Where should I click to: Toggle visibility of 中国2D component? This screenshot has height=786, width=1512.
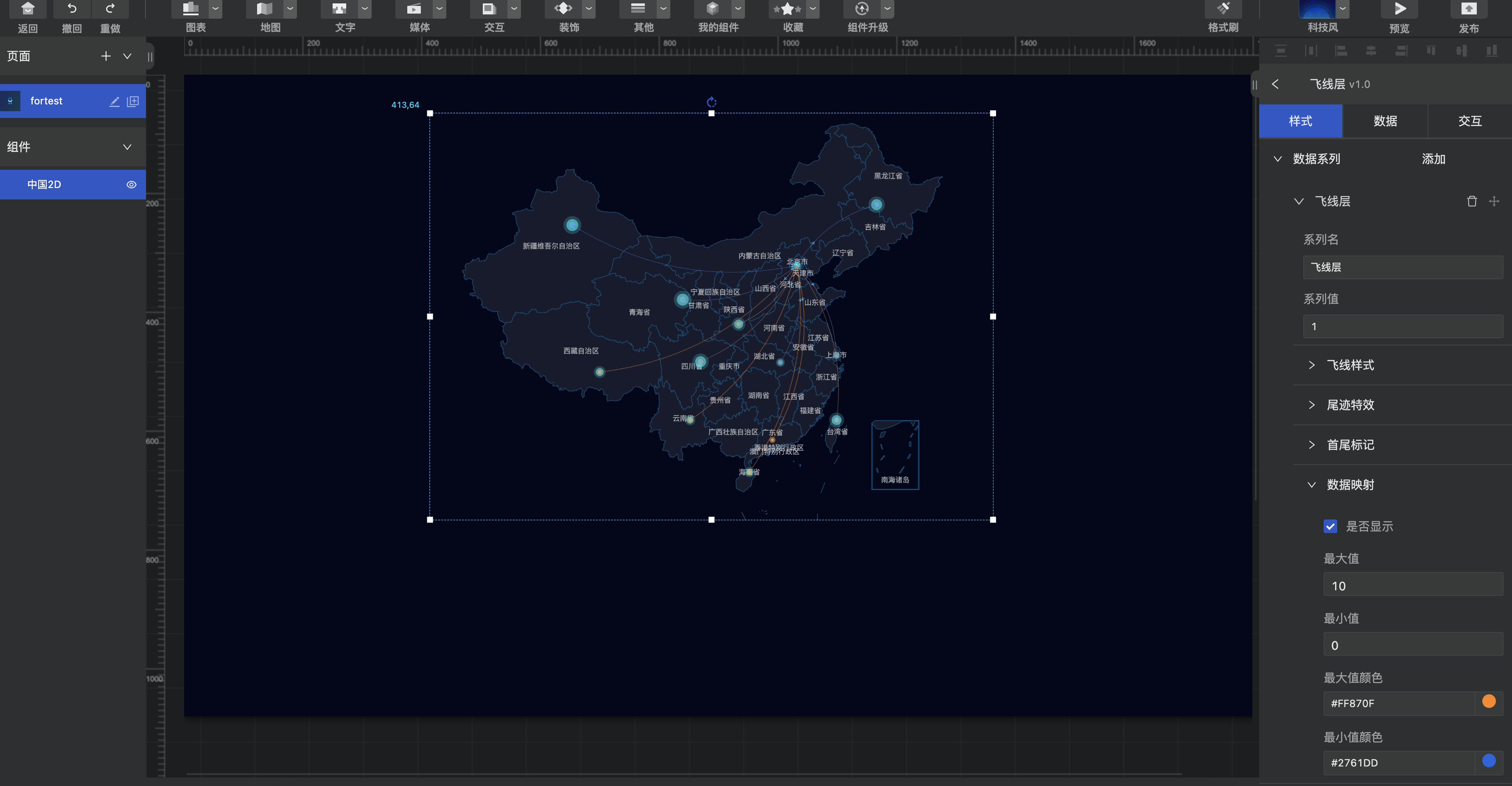tap(132, 184)
